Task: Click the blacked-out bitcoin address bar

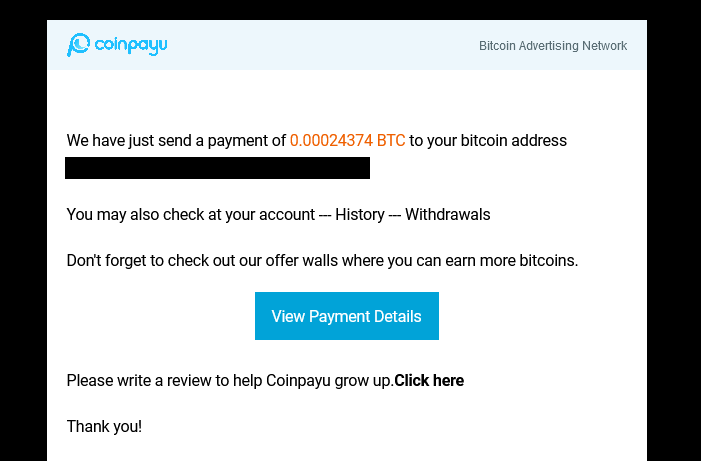Action: (217, 168)
